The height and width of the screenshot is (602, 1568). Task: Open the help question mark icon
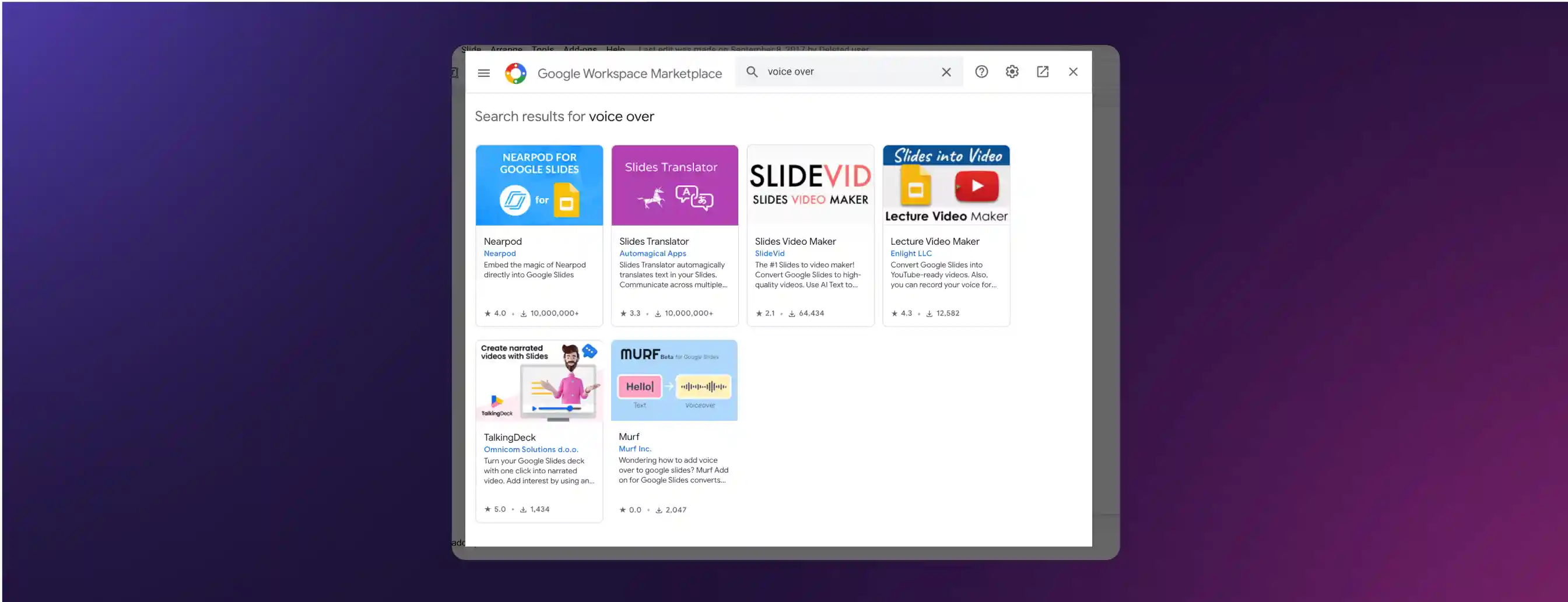pyautogui.click(x=981, y=72)
